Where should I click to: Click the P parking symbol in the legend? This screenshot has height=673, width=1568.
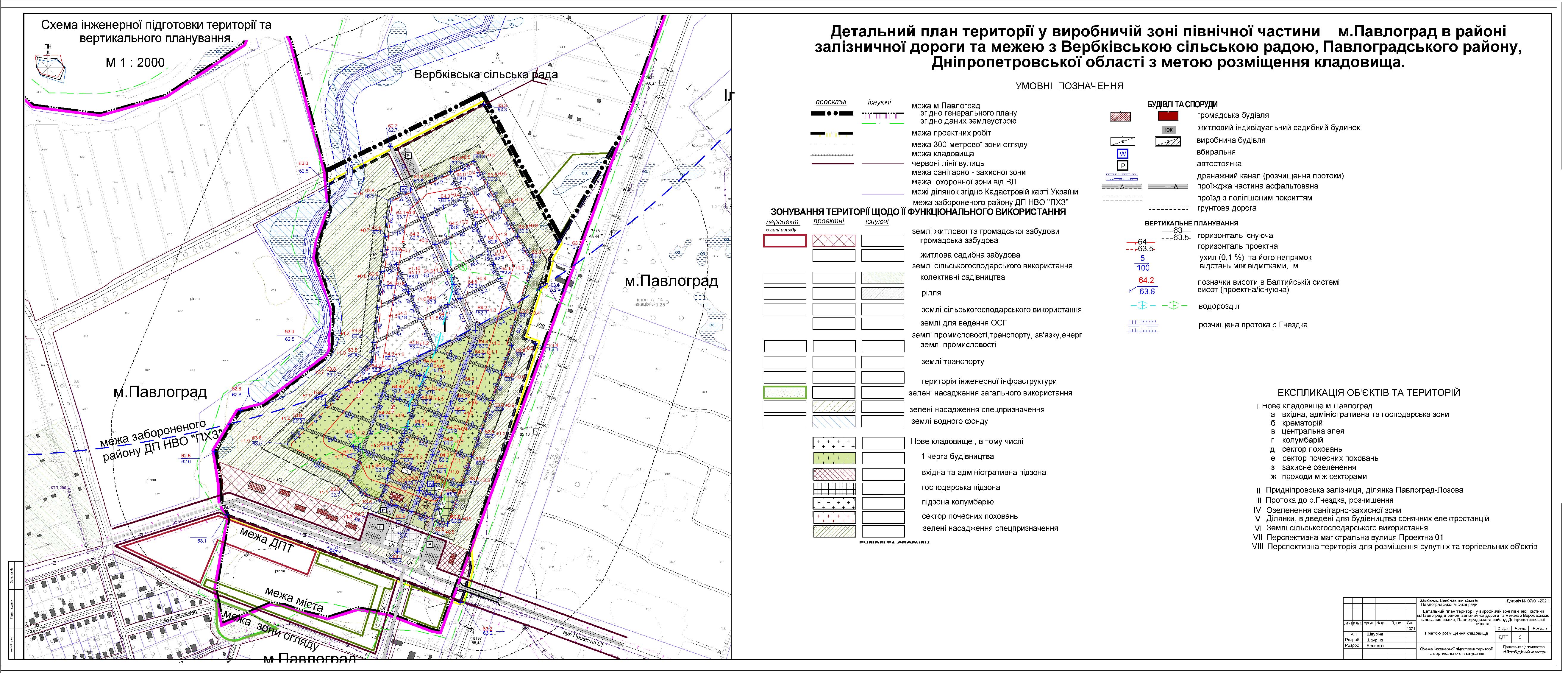click(1122, 165)
